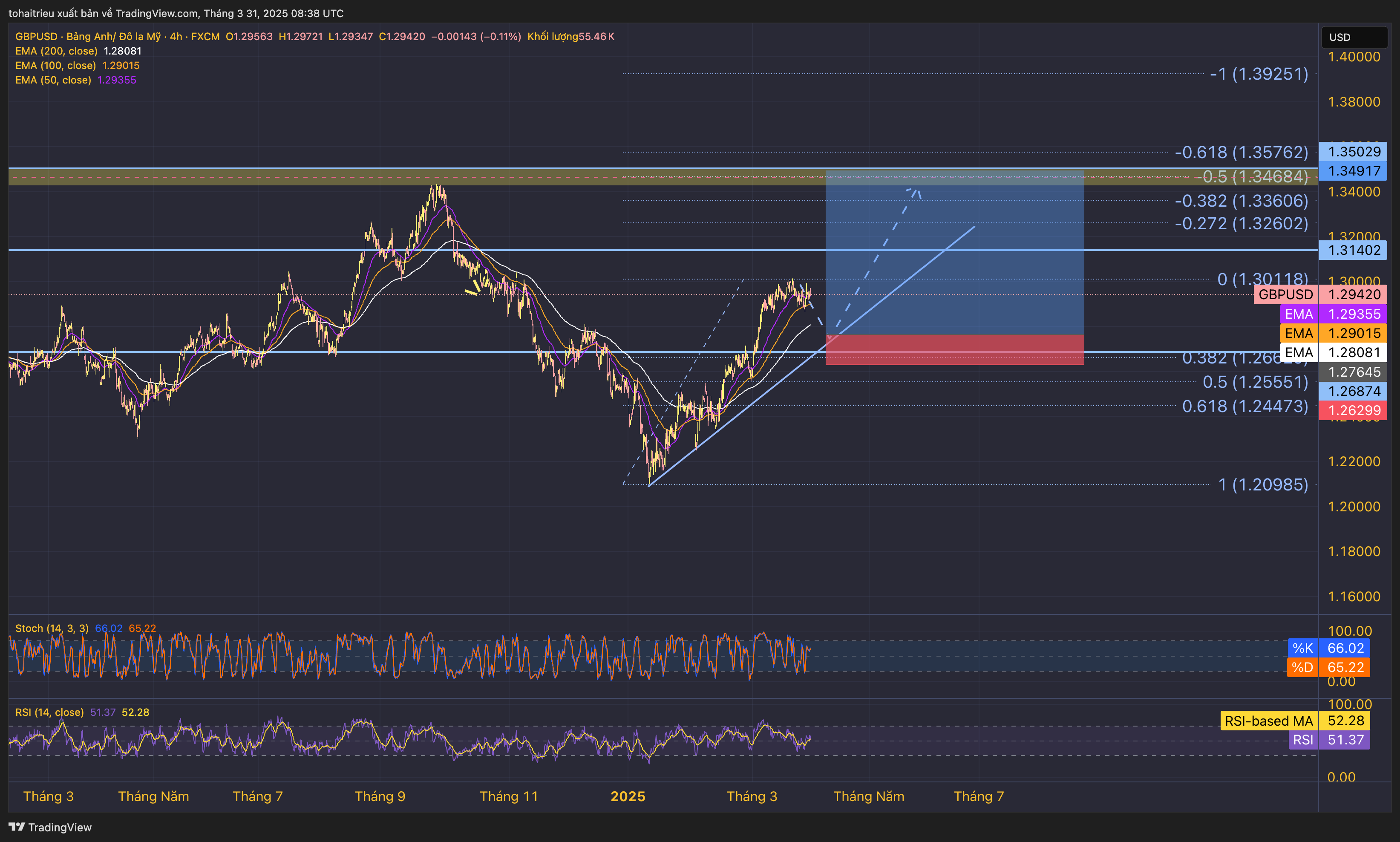Screen dimensions: 1400x842
Task: Select the EMA (50, close) legend entry
Action: click(75, 80)
